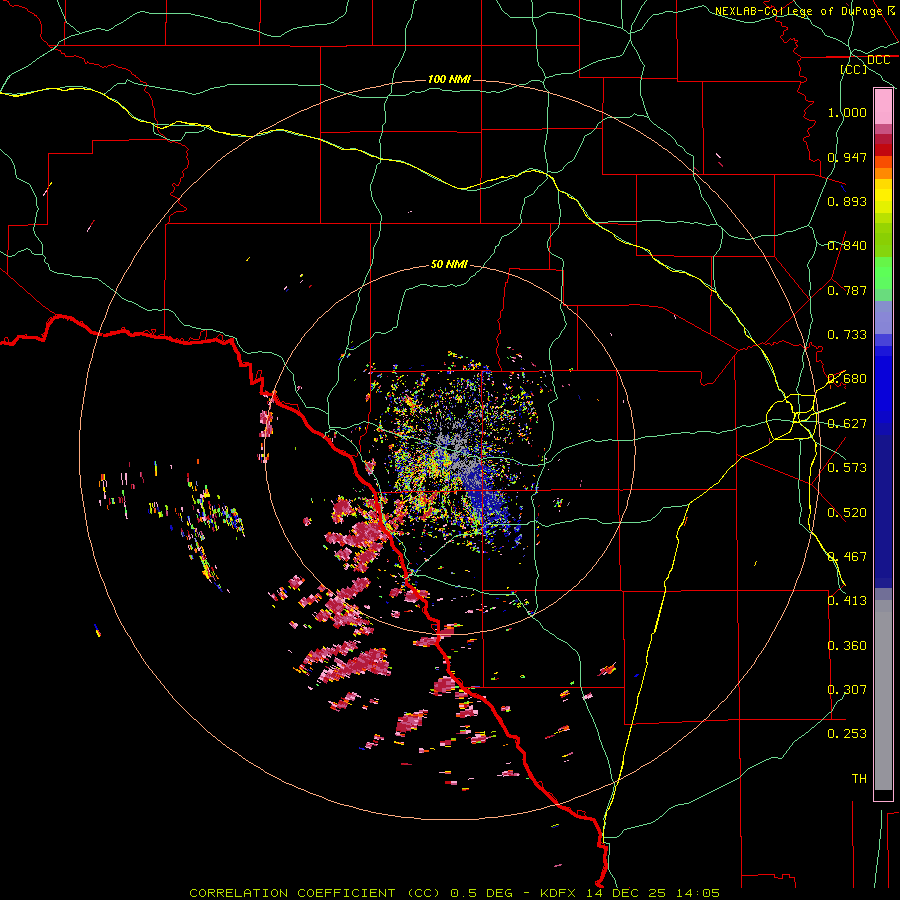The image size is (900, 900).
Task: Click the KDFX station identifier
Action: coord(560,893)
